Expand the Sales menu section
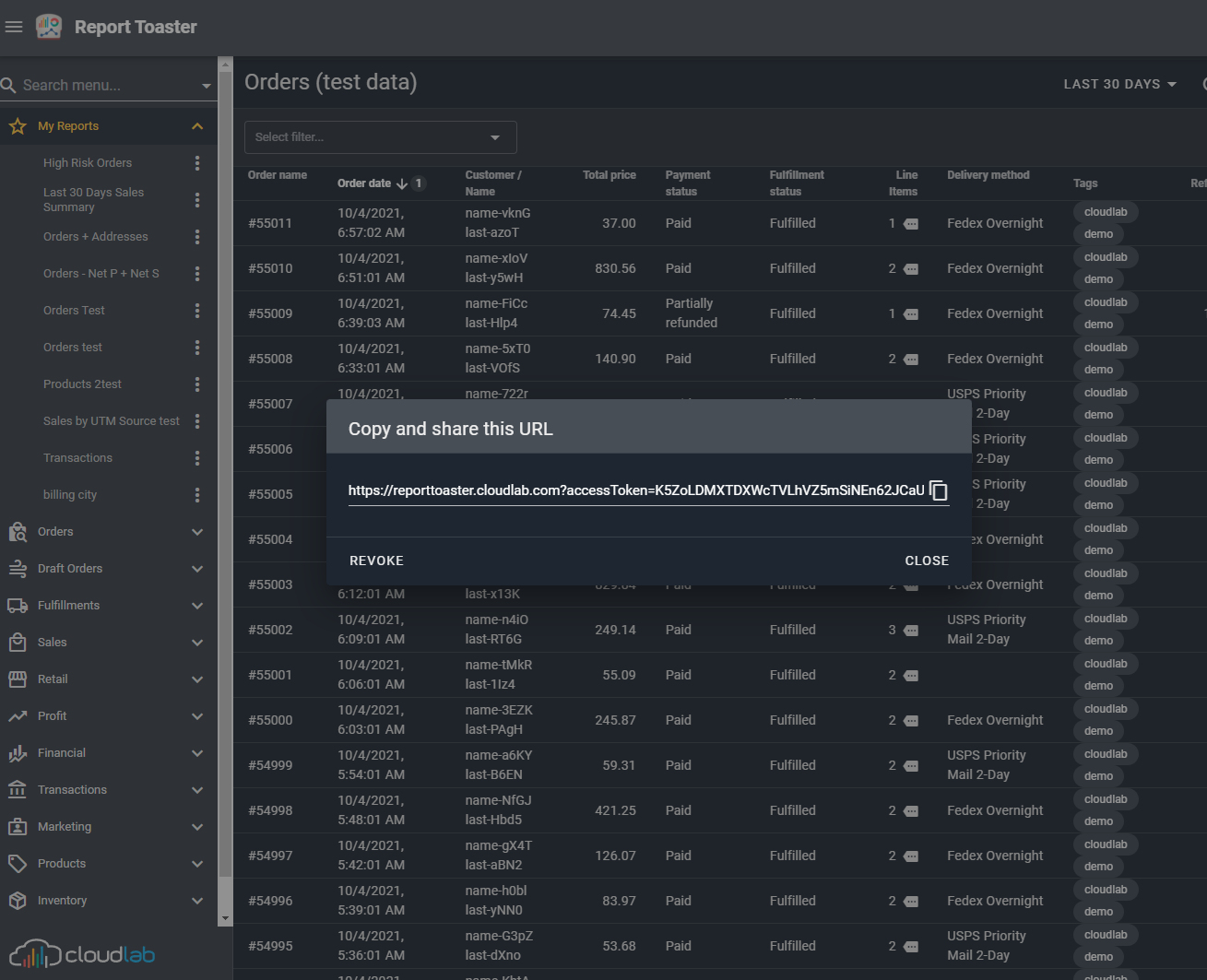 197,643
